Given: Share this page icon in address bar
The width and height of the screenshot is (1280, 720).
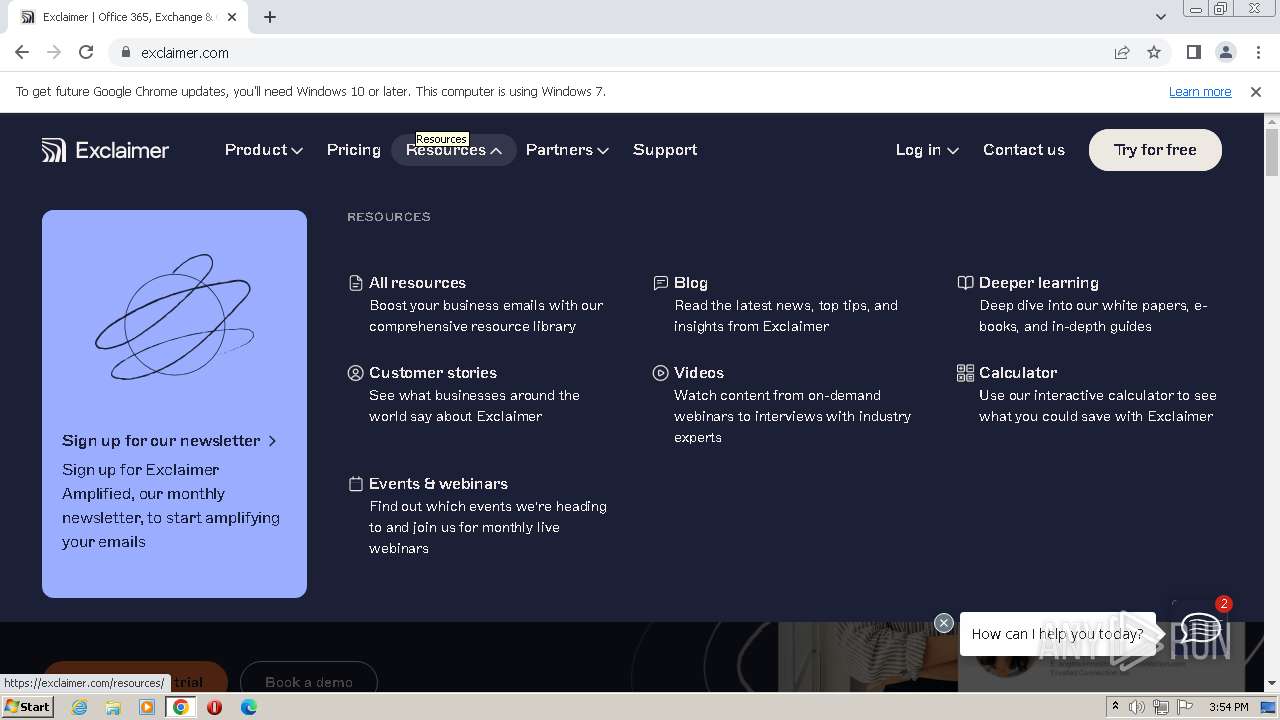Looking at the screenshot, I should (x=1122, y=52).
